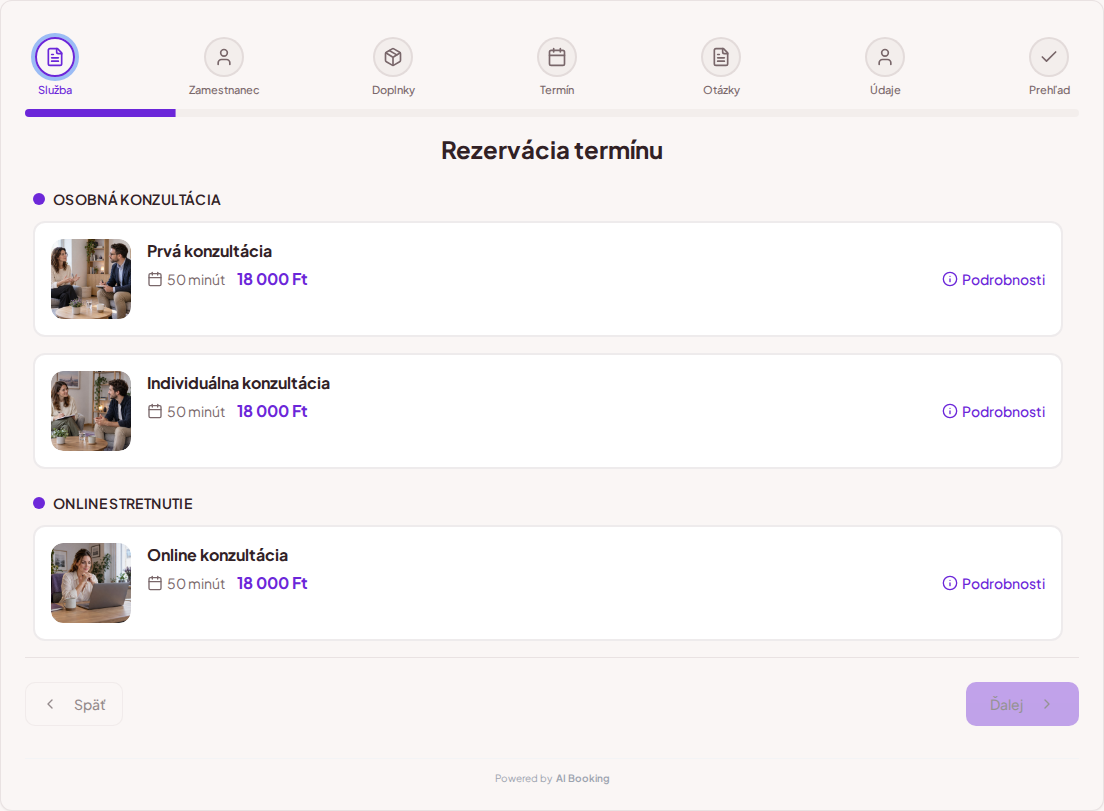This screenshot has width=1104, height=811.
Task: Click info icon beside Online konzultácia Podrobnosti
Action: click(x=950, y=583)
